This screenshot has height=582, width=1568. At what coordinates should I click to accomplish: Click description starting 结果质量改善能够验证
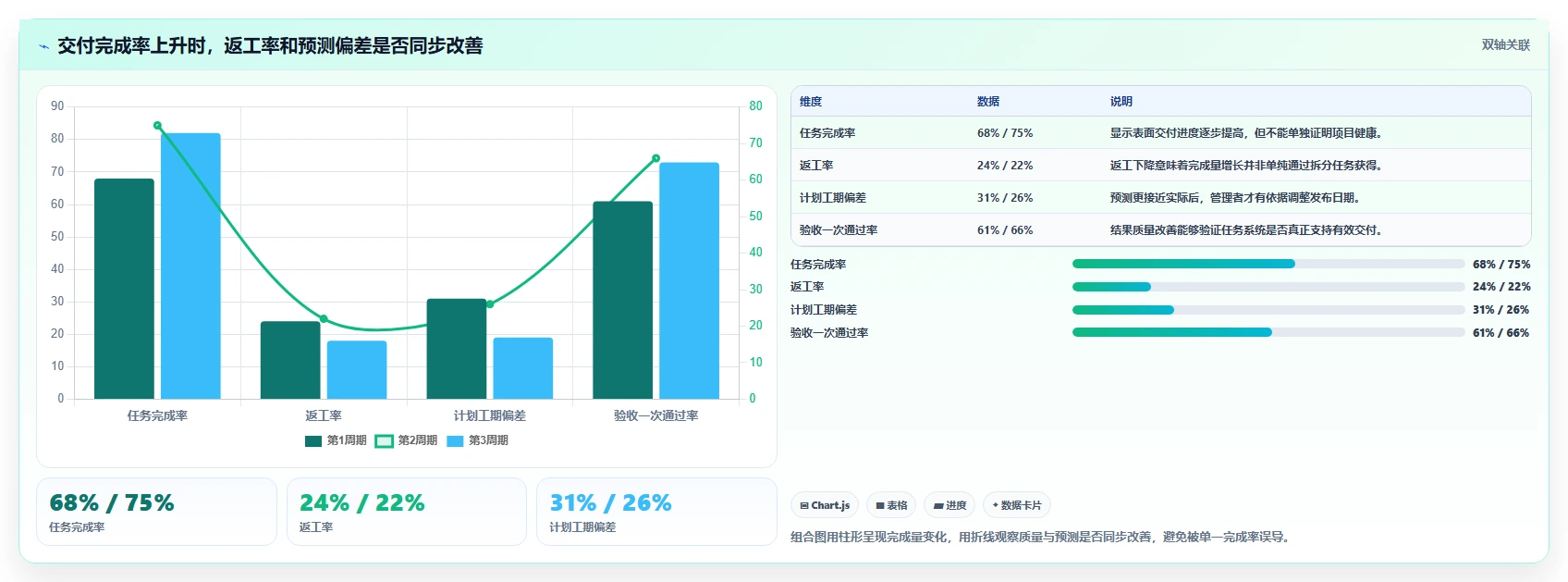point(1246,230)
